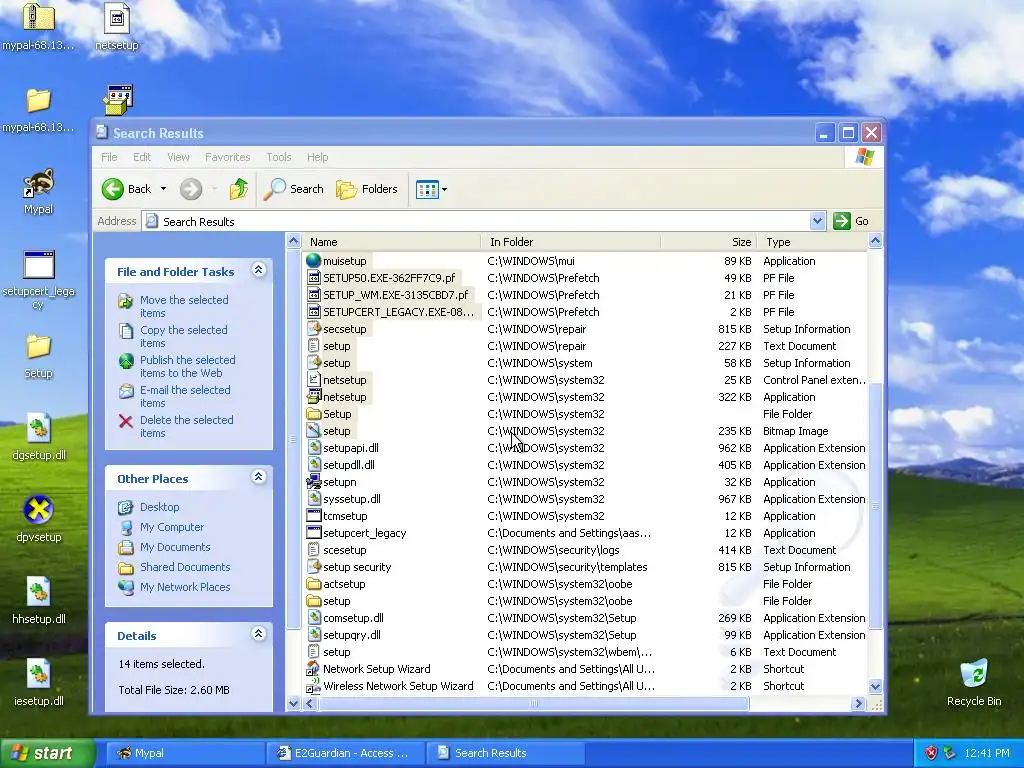
Task: Sort by the Type column header
Action: tap(812, 242)
